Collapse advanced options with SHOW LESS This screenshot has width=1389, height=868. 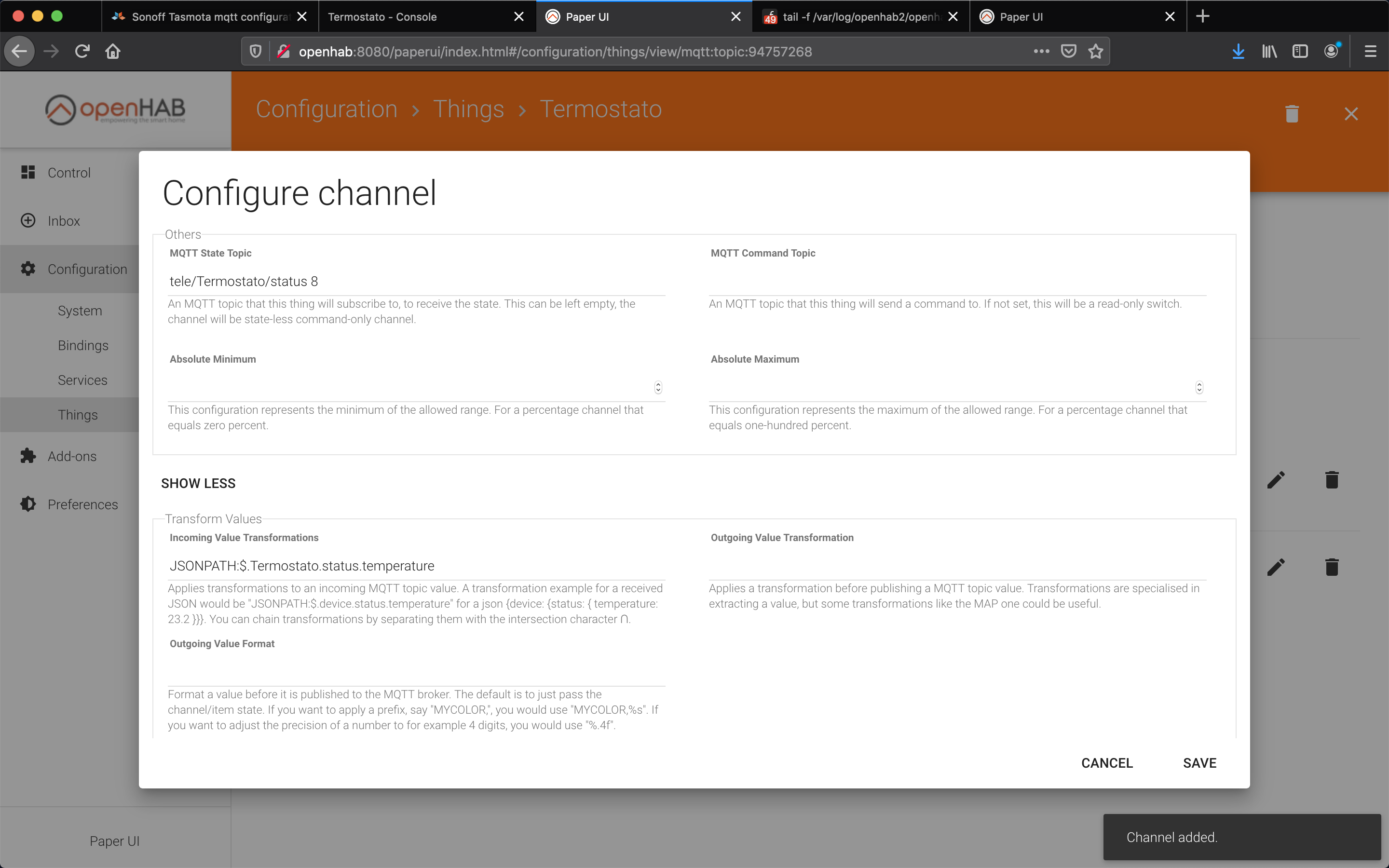tap(198, 483)
